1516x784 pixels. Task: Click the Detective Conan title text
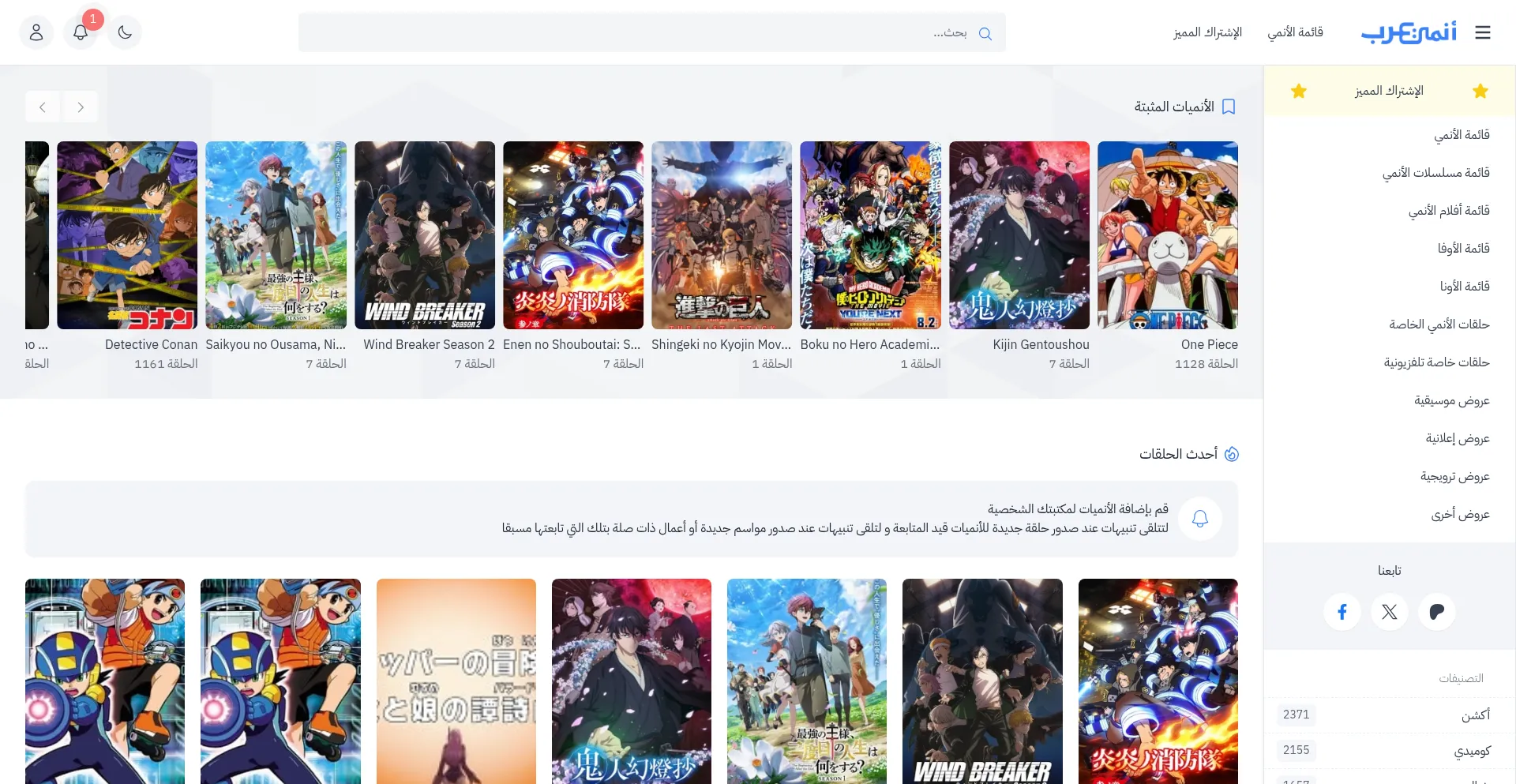coord(151,345)
